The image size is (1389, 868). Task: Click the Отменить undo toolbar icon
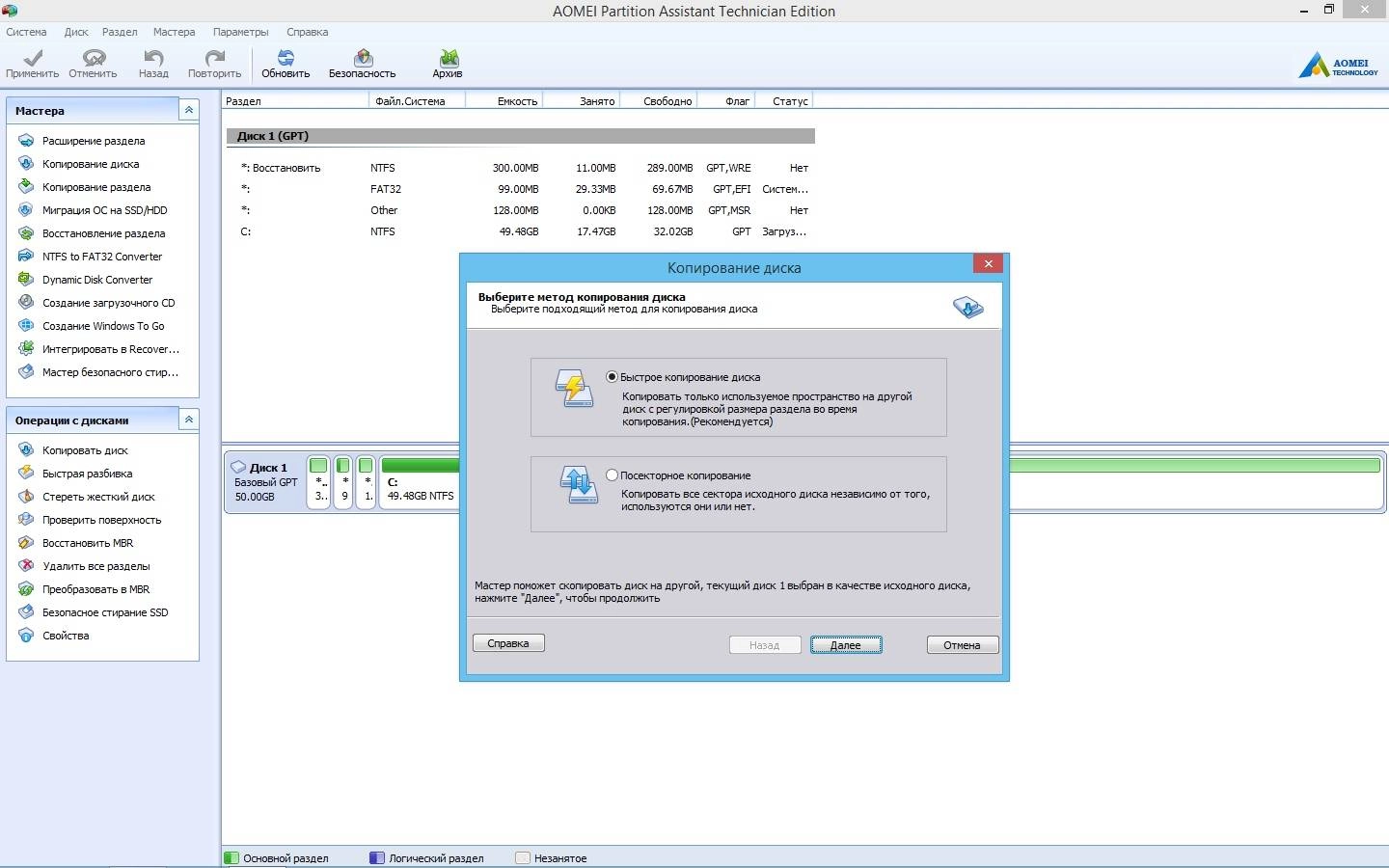click(94, 58)
